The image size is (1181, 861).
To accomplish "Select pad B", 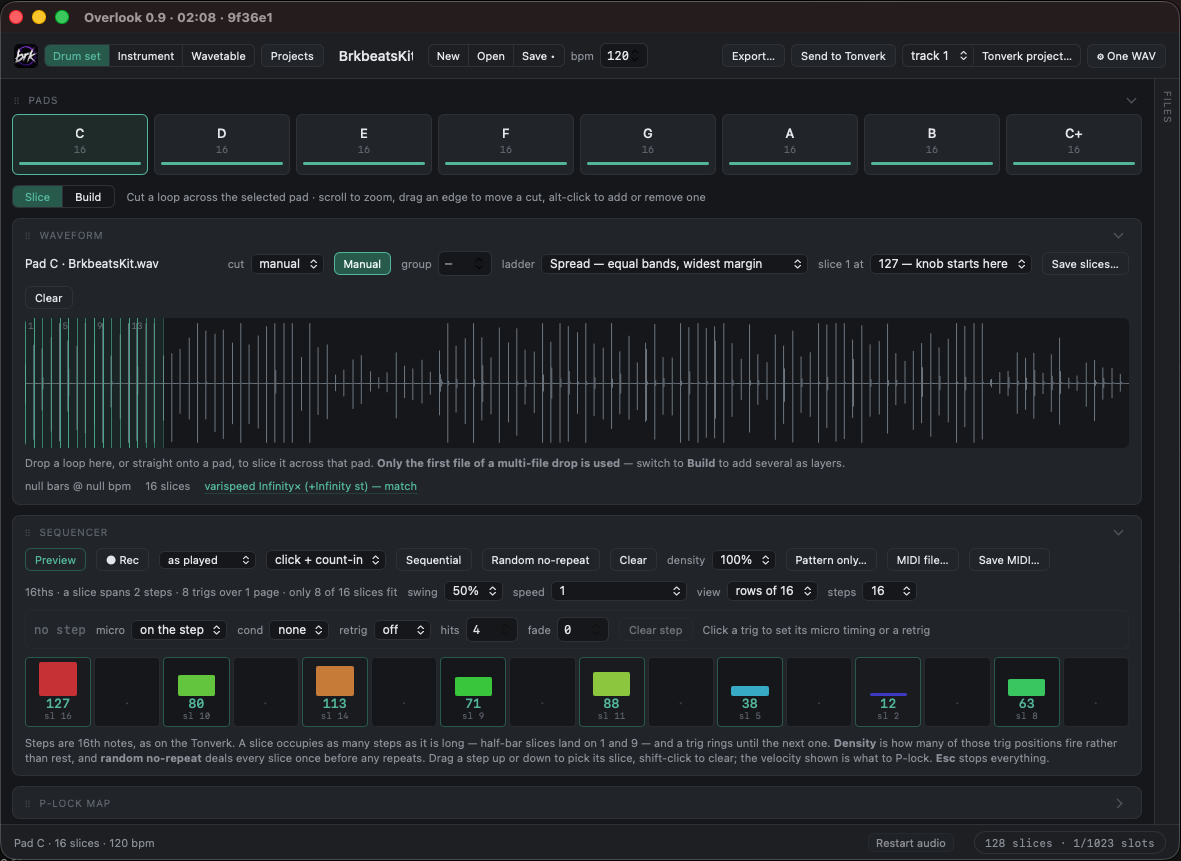I will coord(932,144).
